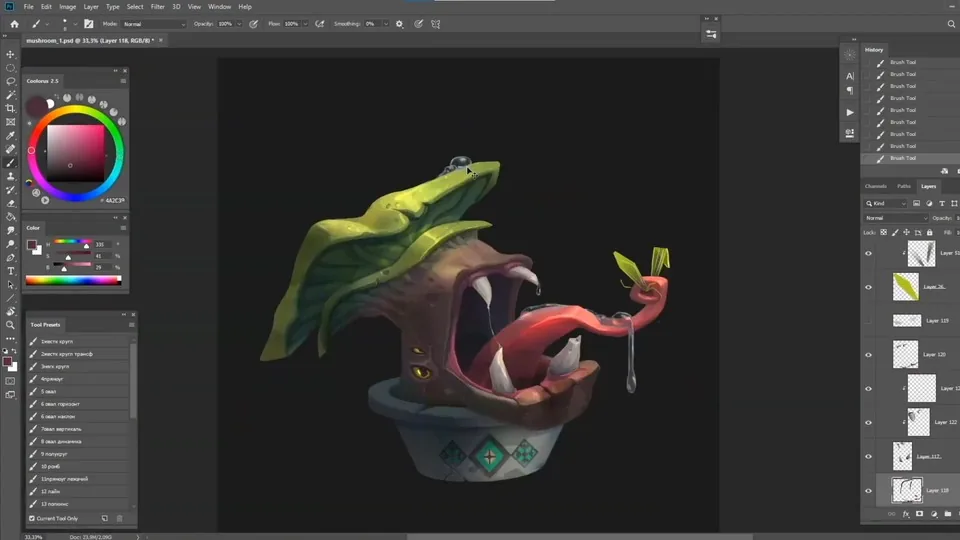Select the Eraser tool

(x=10, y=203)
